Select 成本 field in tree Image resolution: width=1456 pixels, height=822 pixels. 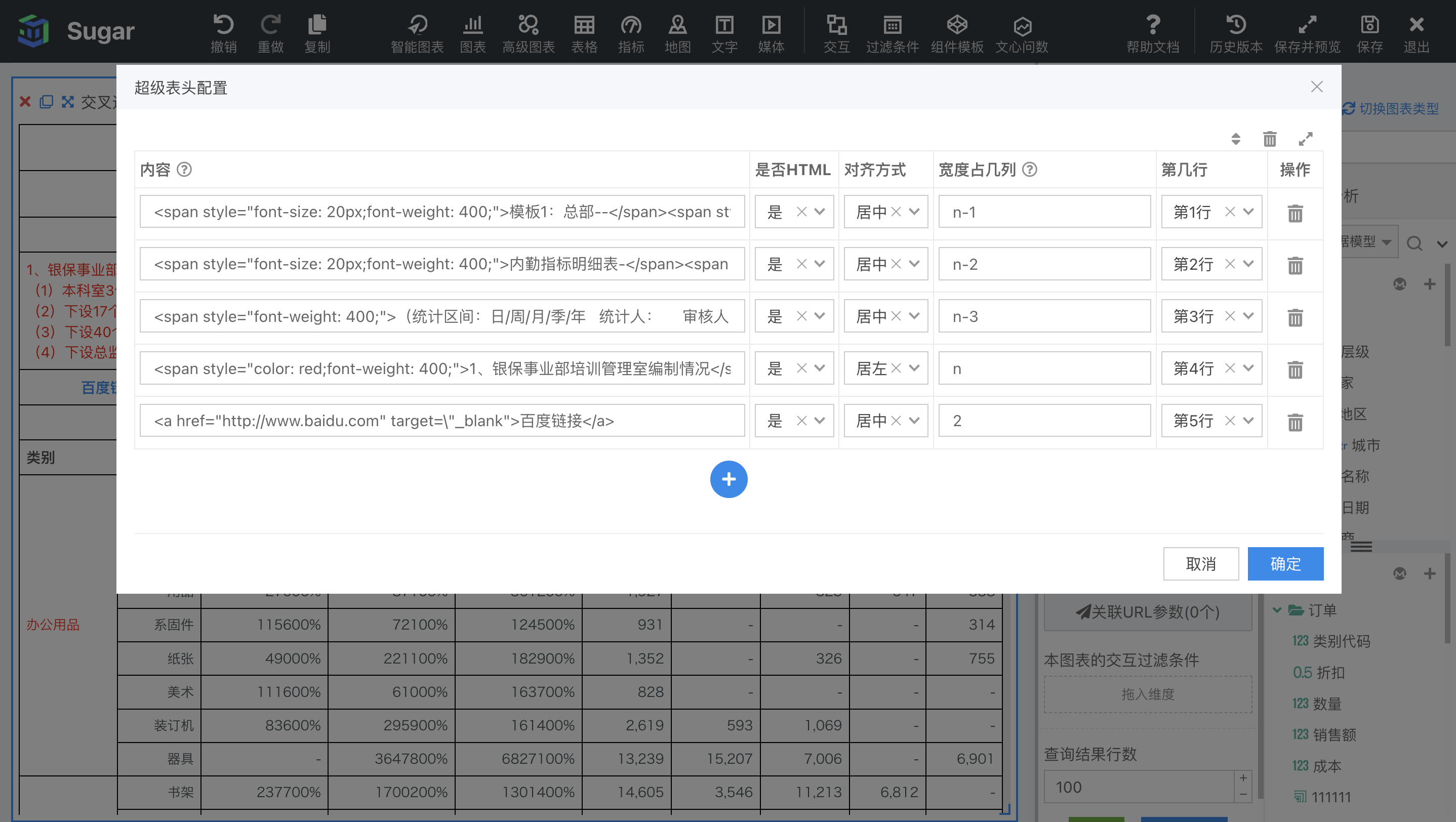point(1317,766)
